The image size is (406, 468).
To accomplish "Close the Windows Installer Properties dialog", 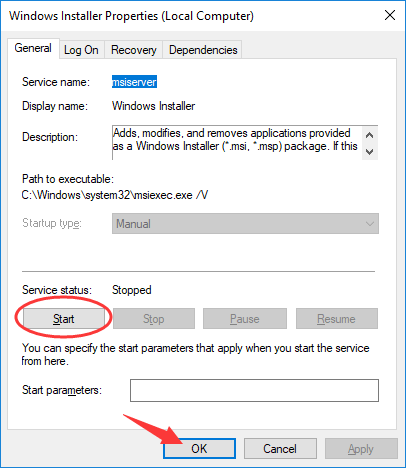I will [x=390, y=15].
